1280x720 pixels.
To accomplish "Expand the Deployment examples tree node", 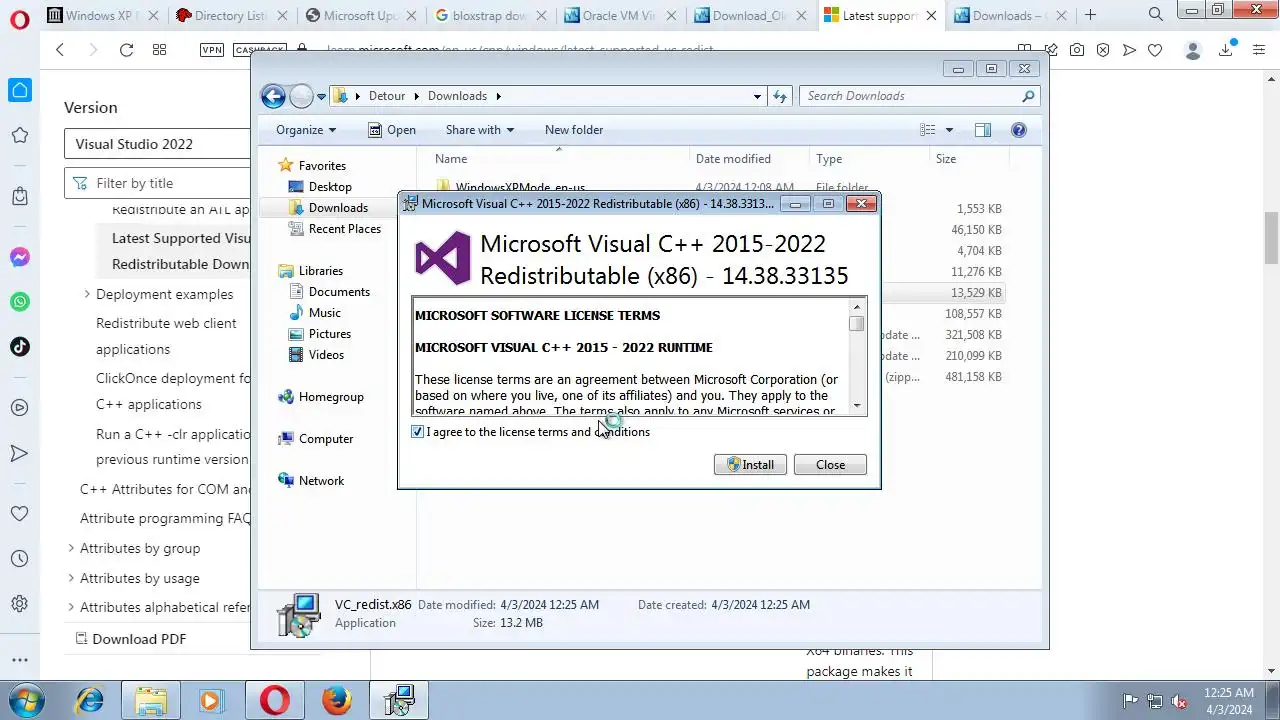I will click(87, 294).
